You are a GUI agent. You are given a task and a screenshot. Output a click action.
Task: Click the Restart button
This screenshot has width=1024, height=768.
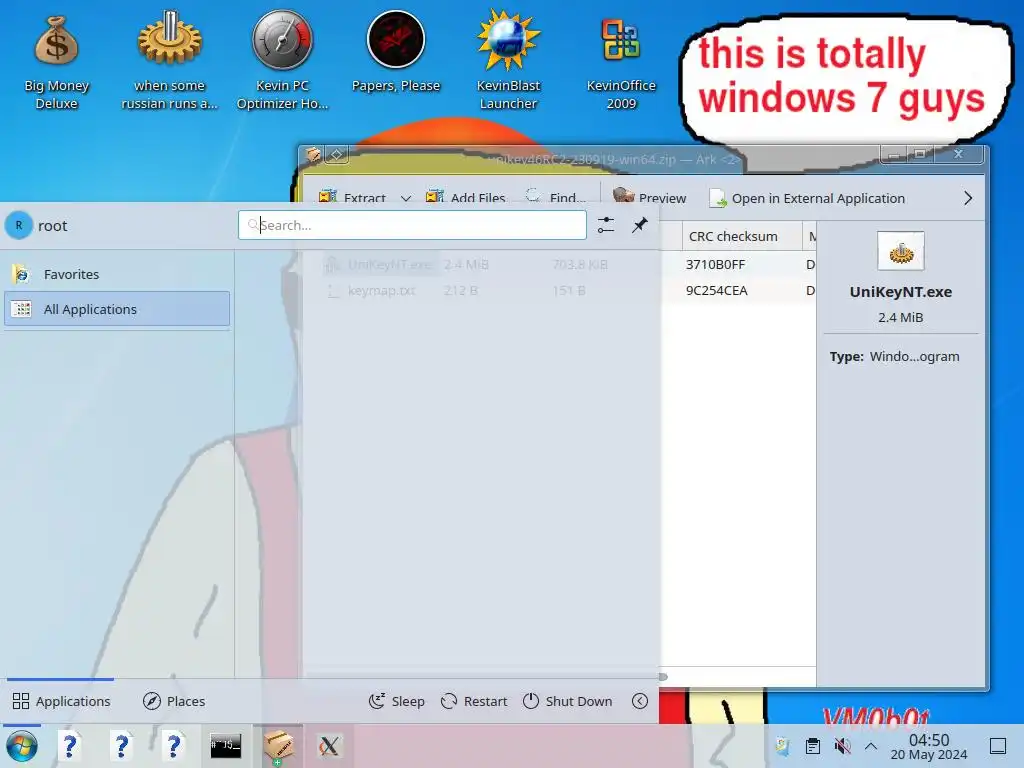tap(473, 701)
